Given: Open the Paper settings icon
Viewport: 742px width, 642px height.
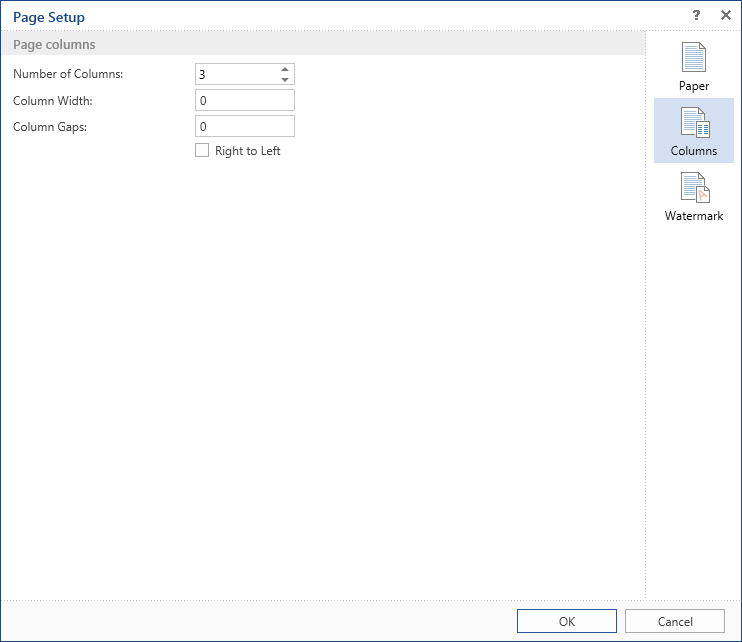Looking at the screenshot, I should coord(693,58).
